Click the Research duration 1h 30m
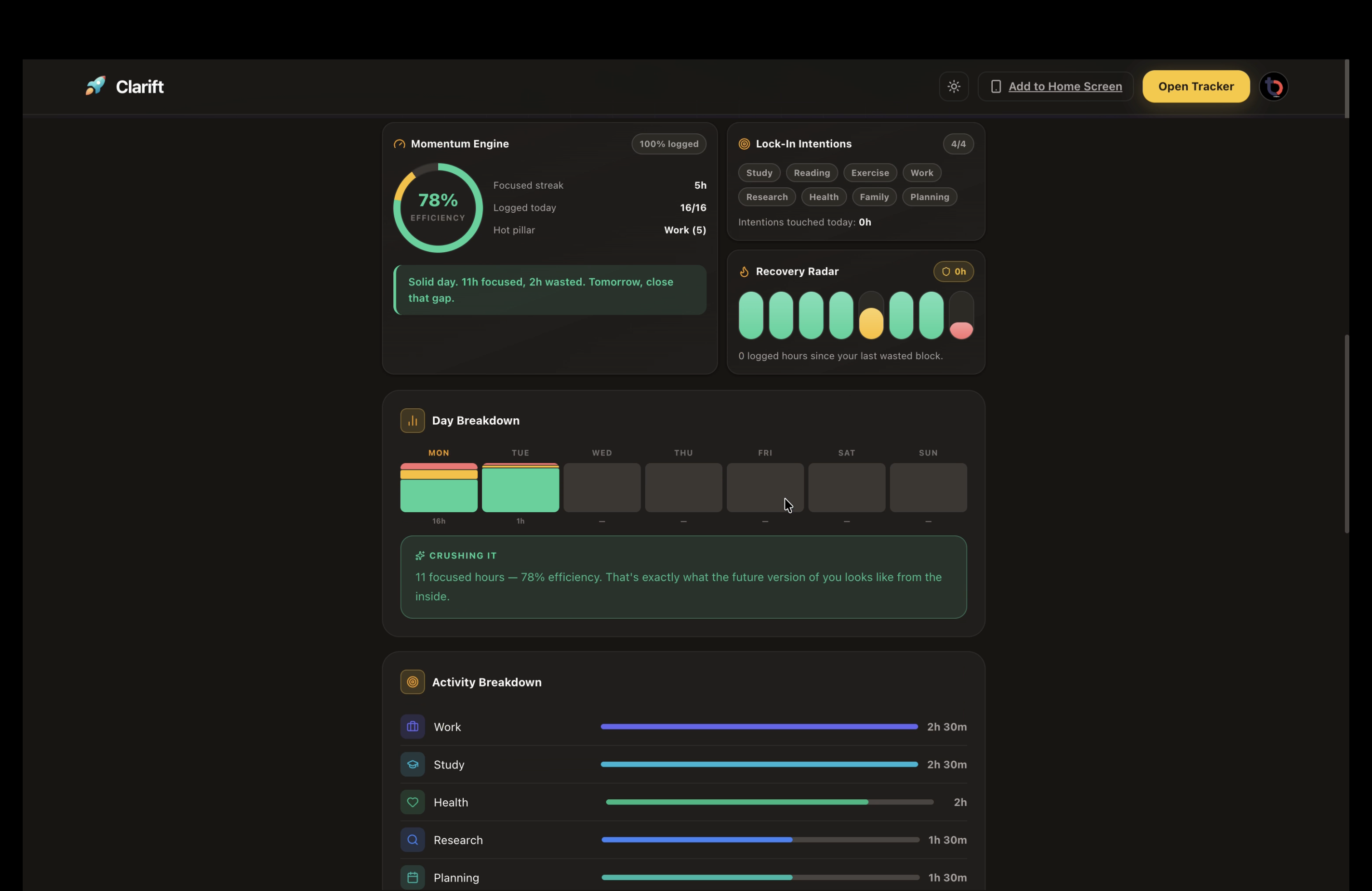1372x891 pixels. point(947,840)
